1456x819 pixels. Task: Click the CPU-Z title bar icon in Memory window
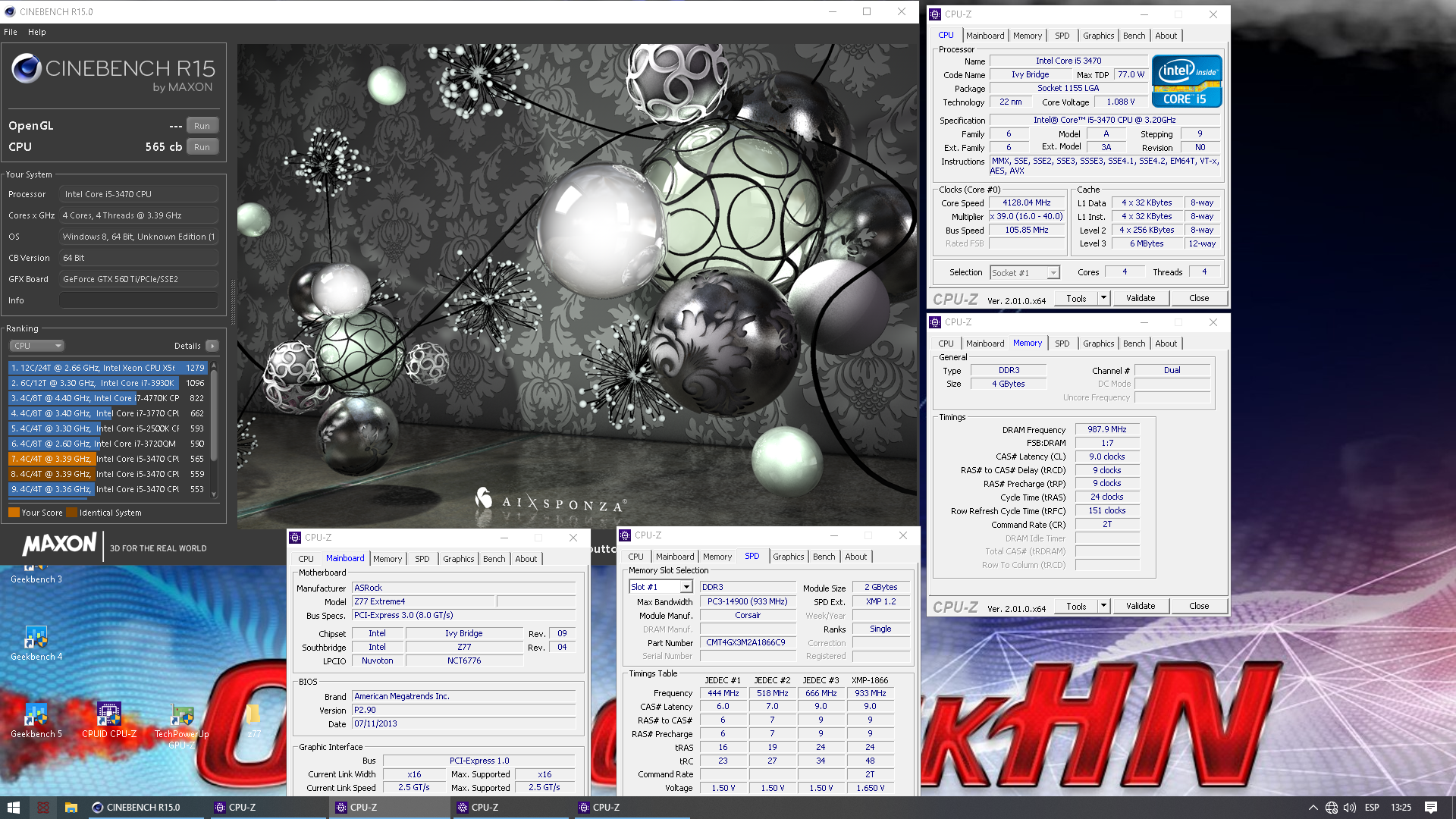pyautogui.click(x=936, y=322)
